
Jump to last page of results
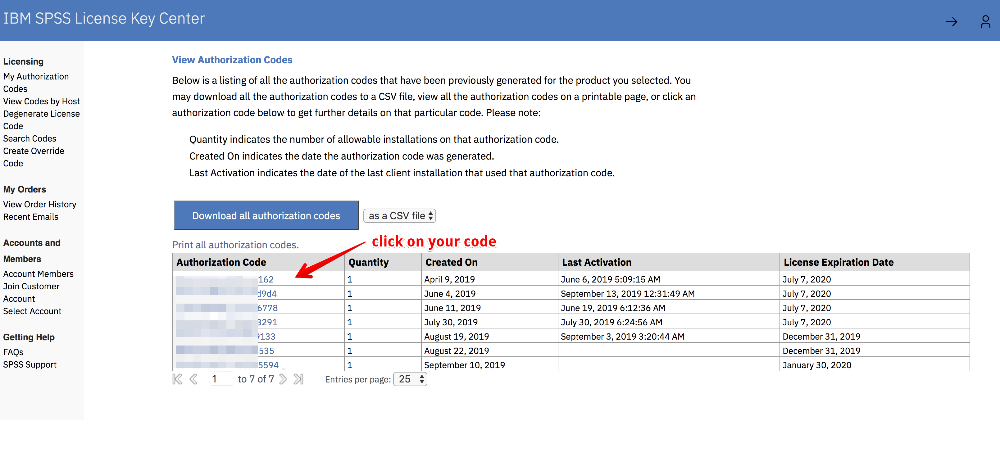tap(298, 379)
